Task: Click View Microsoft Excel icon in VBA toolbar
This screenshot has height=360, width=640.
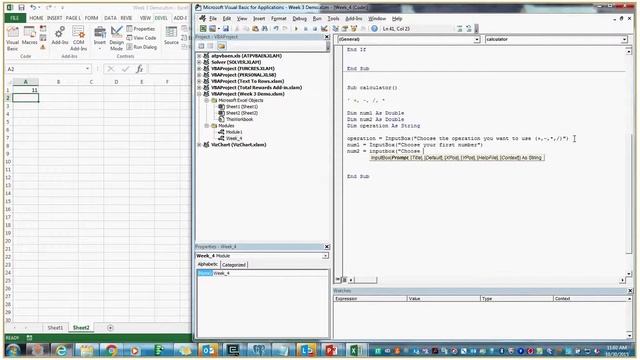Action: click(203, 29)
